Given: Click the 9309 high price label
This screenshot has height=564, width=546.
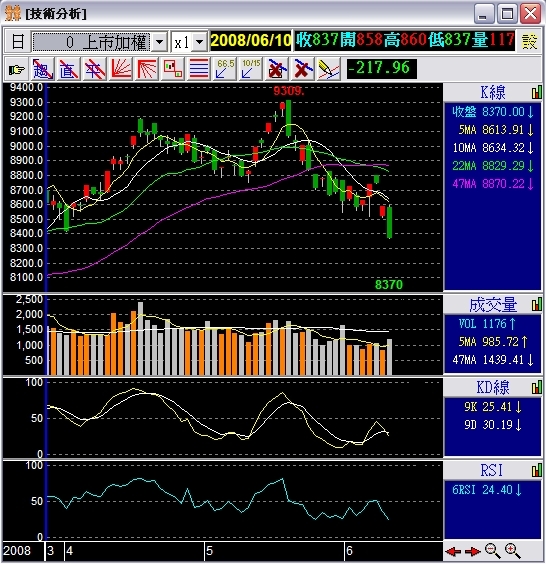Looking at the screenshot, I should pyautogui.click(x=288, y=91).
